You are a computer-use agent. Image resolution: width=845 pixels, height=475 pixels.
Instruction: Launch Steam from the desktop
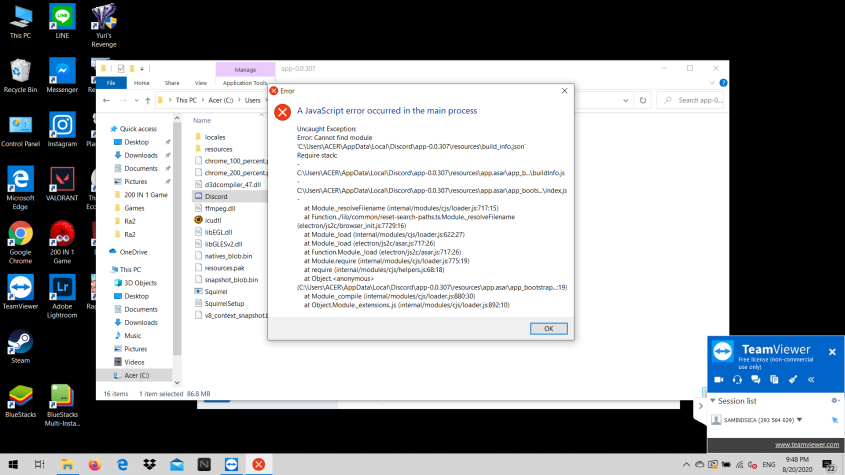coord(20,346)
